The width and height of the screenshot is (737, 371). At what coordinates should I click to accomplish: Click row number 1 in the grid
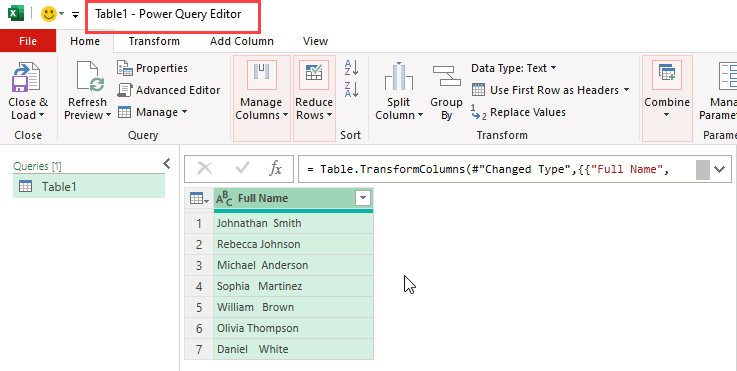tap(199, 223)
